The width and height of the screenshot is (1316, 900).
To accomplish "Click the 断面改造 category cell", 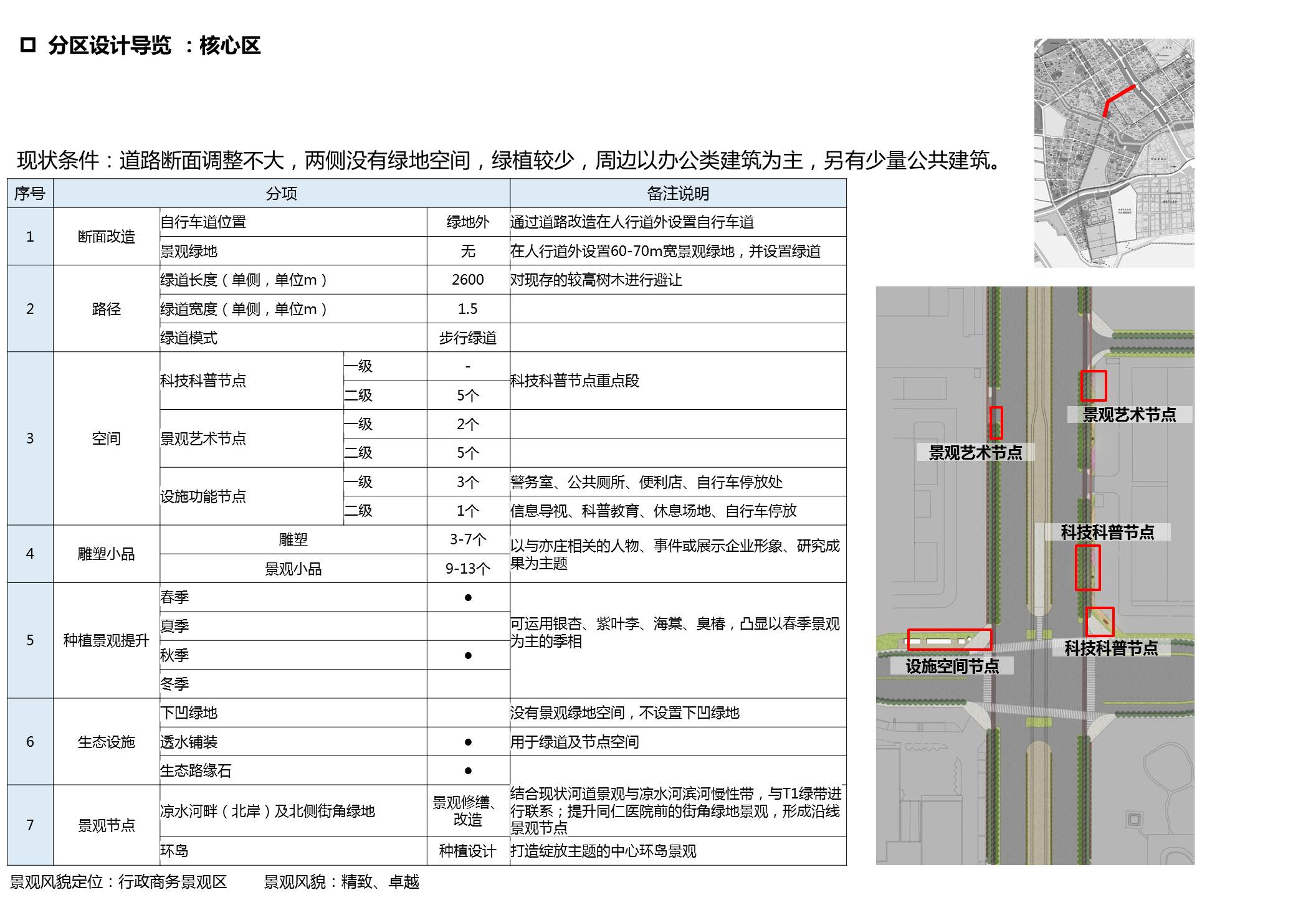I will click(107, 237).
